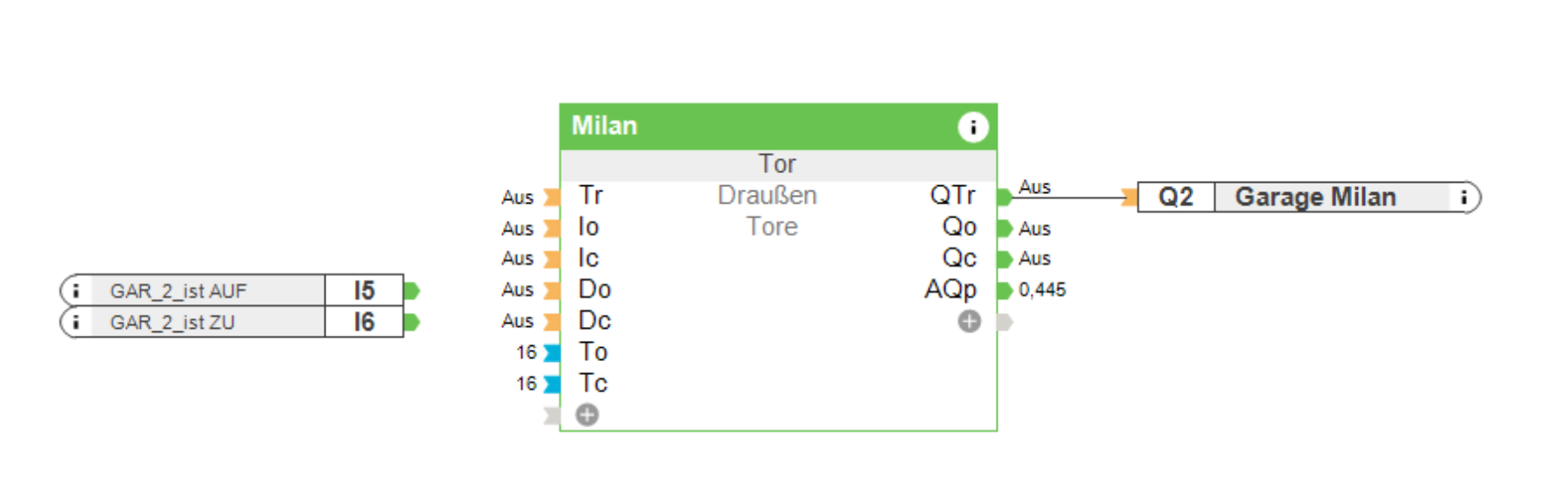The height and width of the screenshot is (500, 1568).
Task: Click info icon on GAR_2_ist AUF input
Action: click(x=76, y=291)
